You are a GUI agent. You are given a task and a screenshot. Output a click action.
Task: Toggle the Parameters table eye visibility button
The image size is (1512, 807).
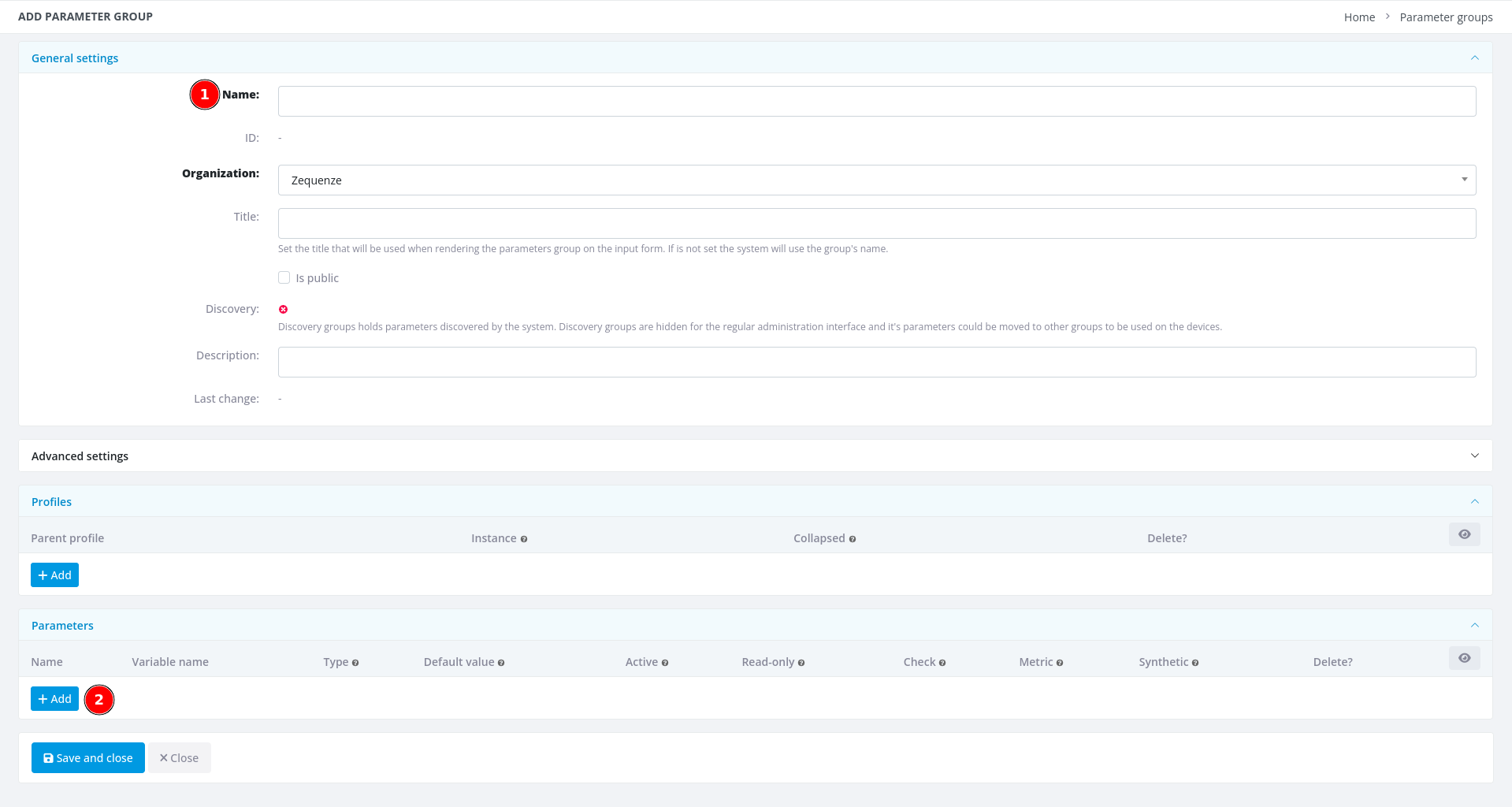[x=1464, y=658]
